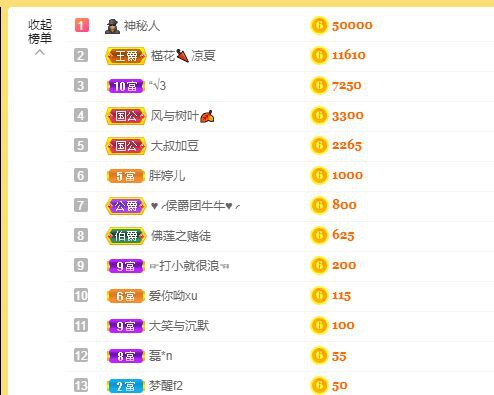The image size is (494, 395).
Task: Click username 大笑与沉默
Action: tap(179, 326)
